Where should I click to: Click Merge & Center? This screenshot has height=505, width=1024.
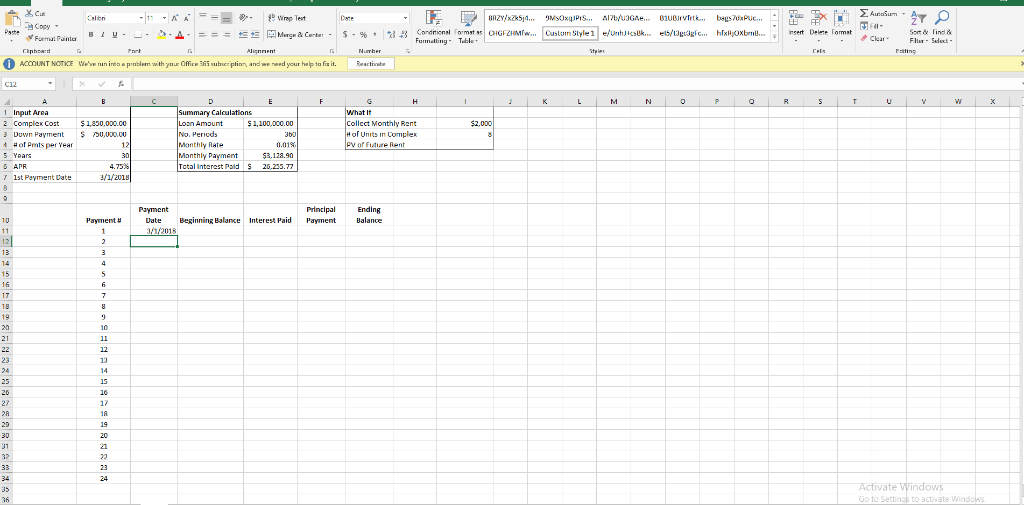click(x=296, y=35)
